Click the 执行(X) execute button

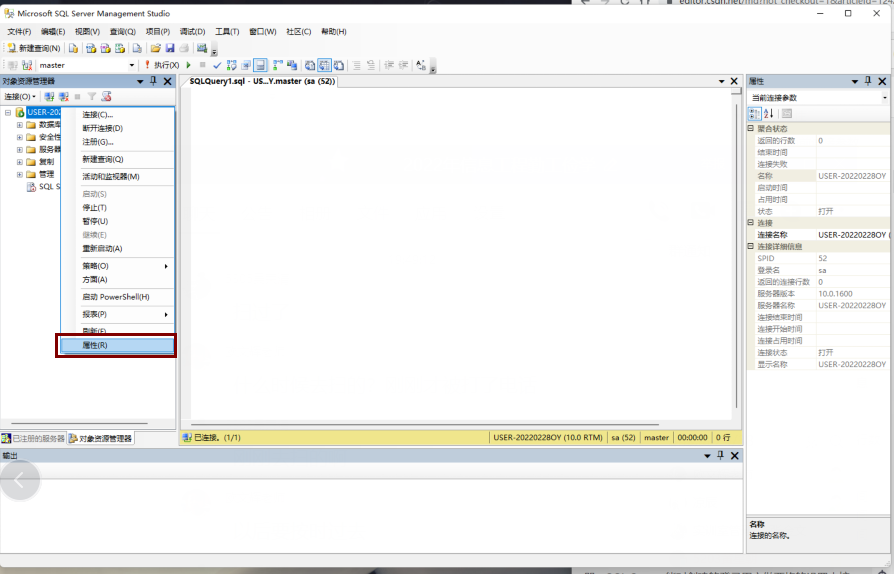[x=162, y=65]
